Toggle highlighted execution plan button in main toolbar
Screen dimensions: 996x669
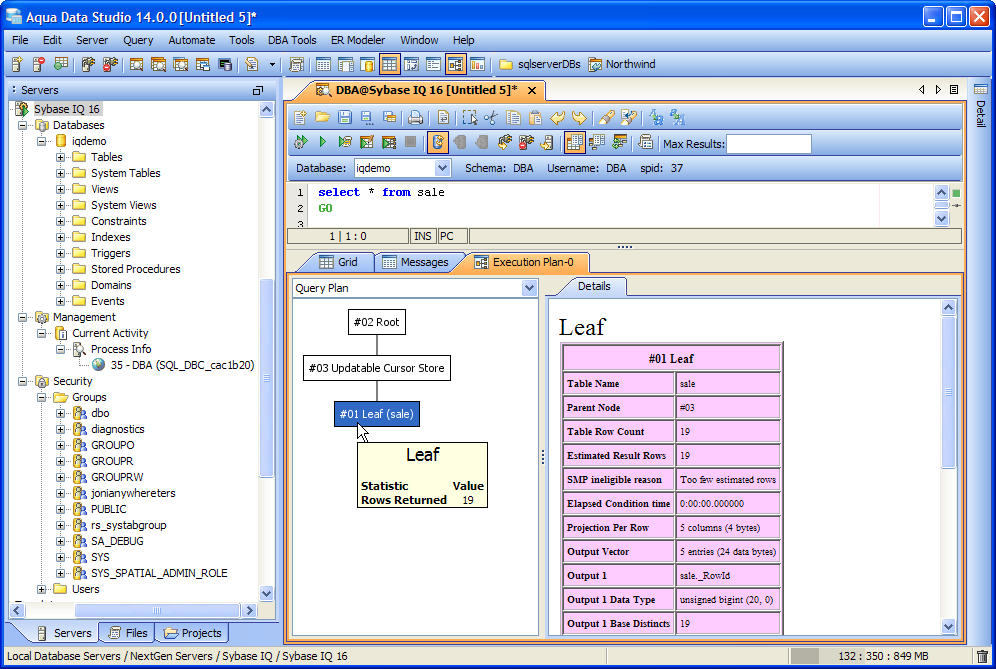[x=455, y=64]
